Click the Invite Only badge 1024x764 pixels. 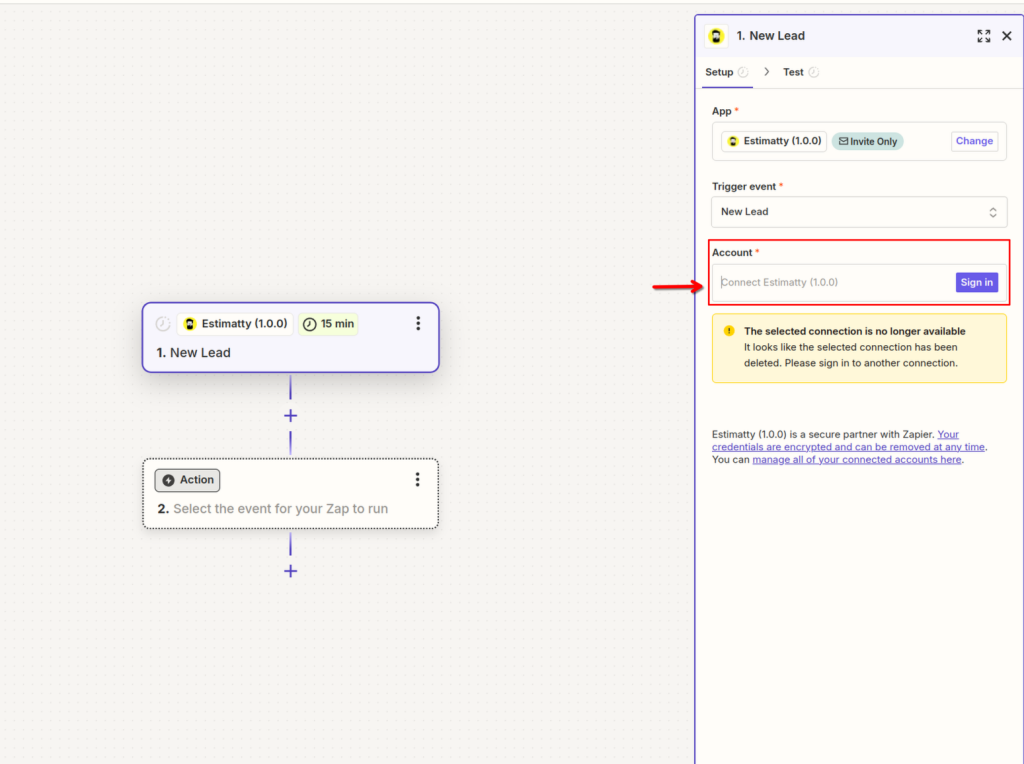coord(867,141)
